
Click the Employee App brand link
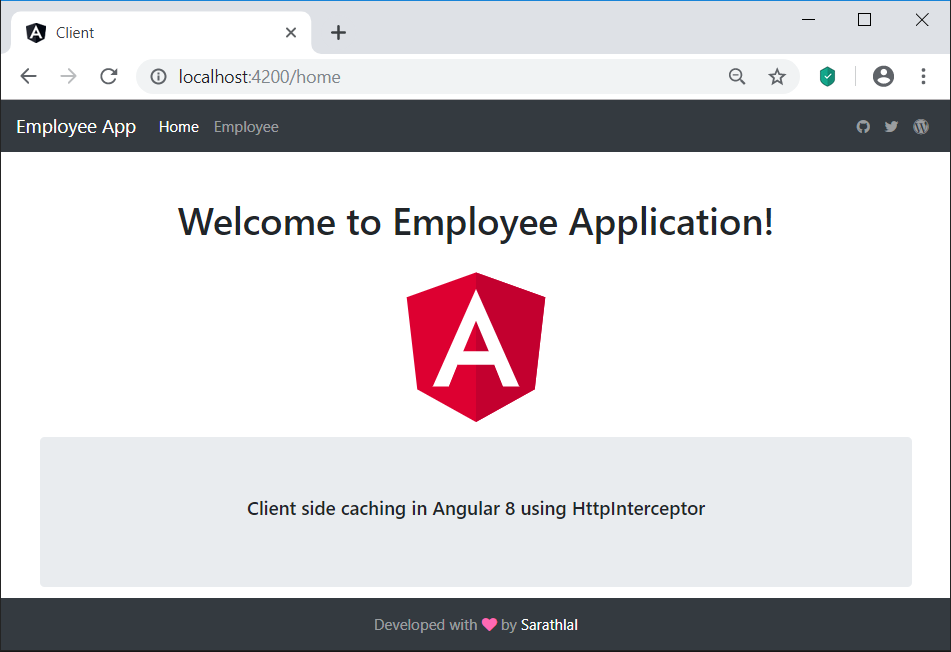(x=76, y=127)
